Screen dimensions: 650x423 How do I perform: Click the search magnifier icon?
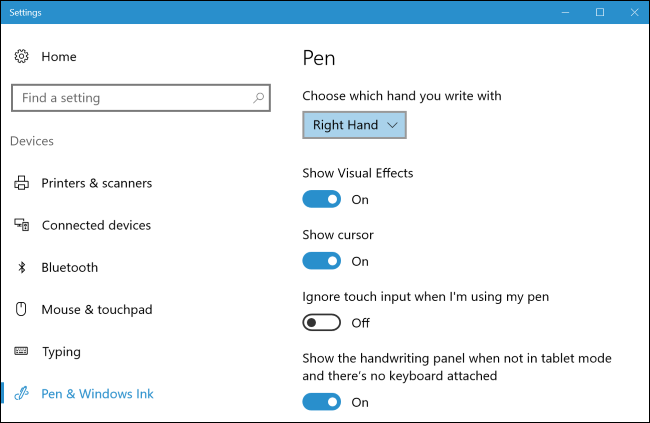point(258,98)
